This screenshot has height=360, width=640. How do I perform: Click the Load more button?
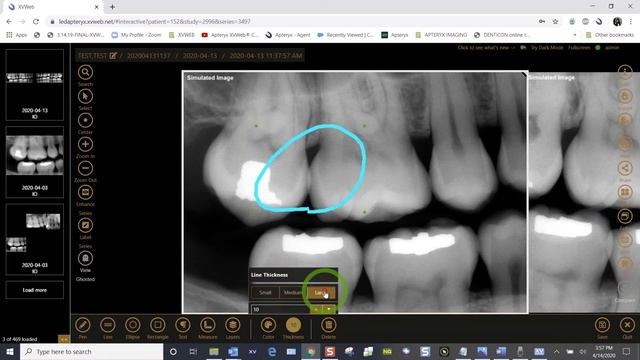click(35, 290)
